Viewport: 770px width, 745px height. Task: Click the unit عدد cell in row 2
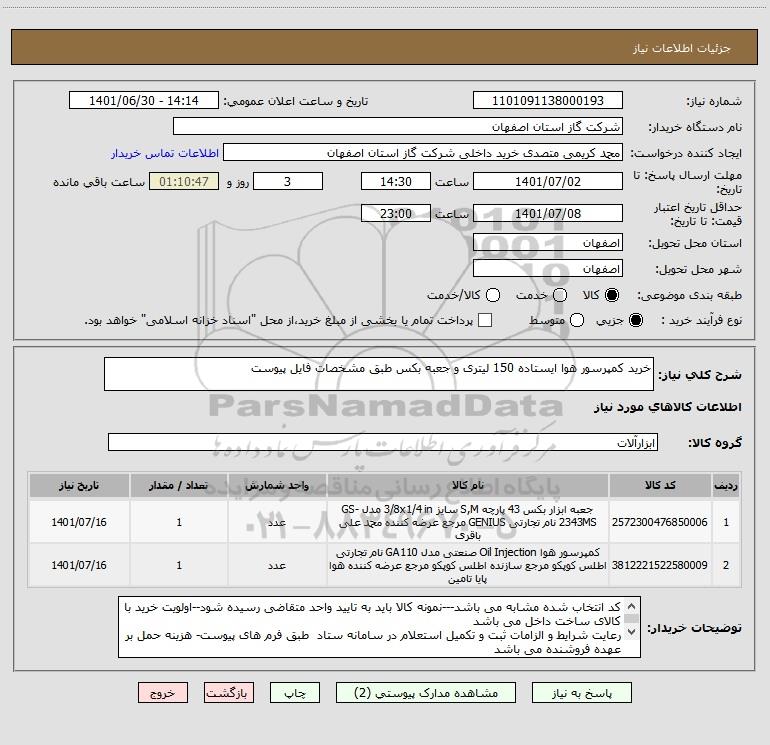(x=277, y=565)
